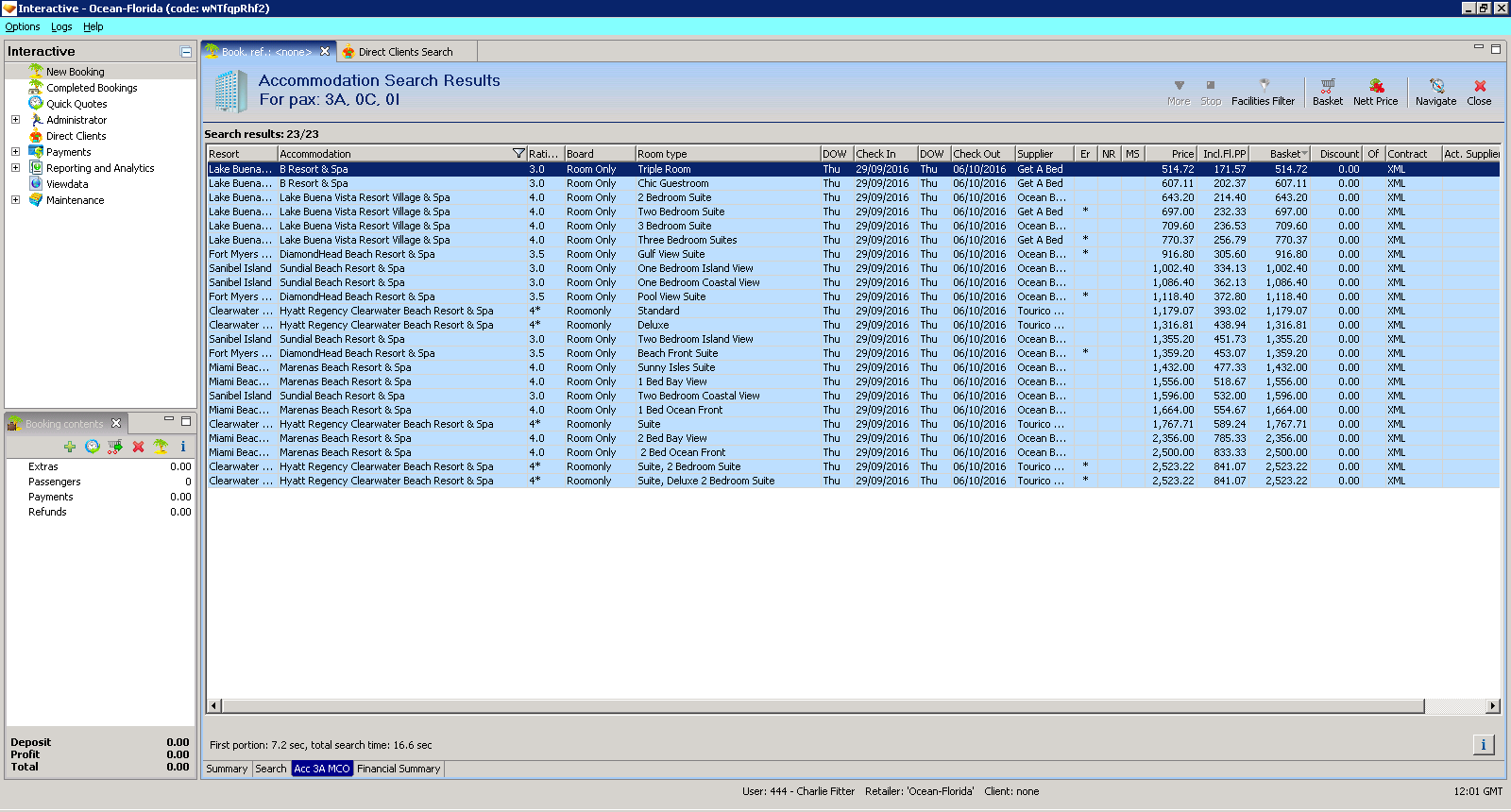
Task: Select the Chic Guestroom row
Action: 853,183
